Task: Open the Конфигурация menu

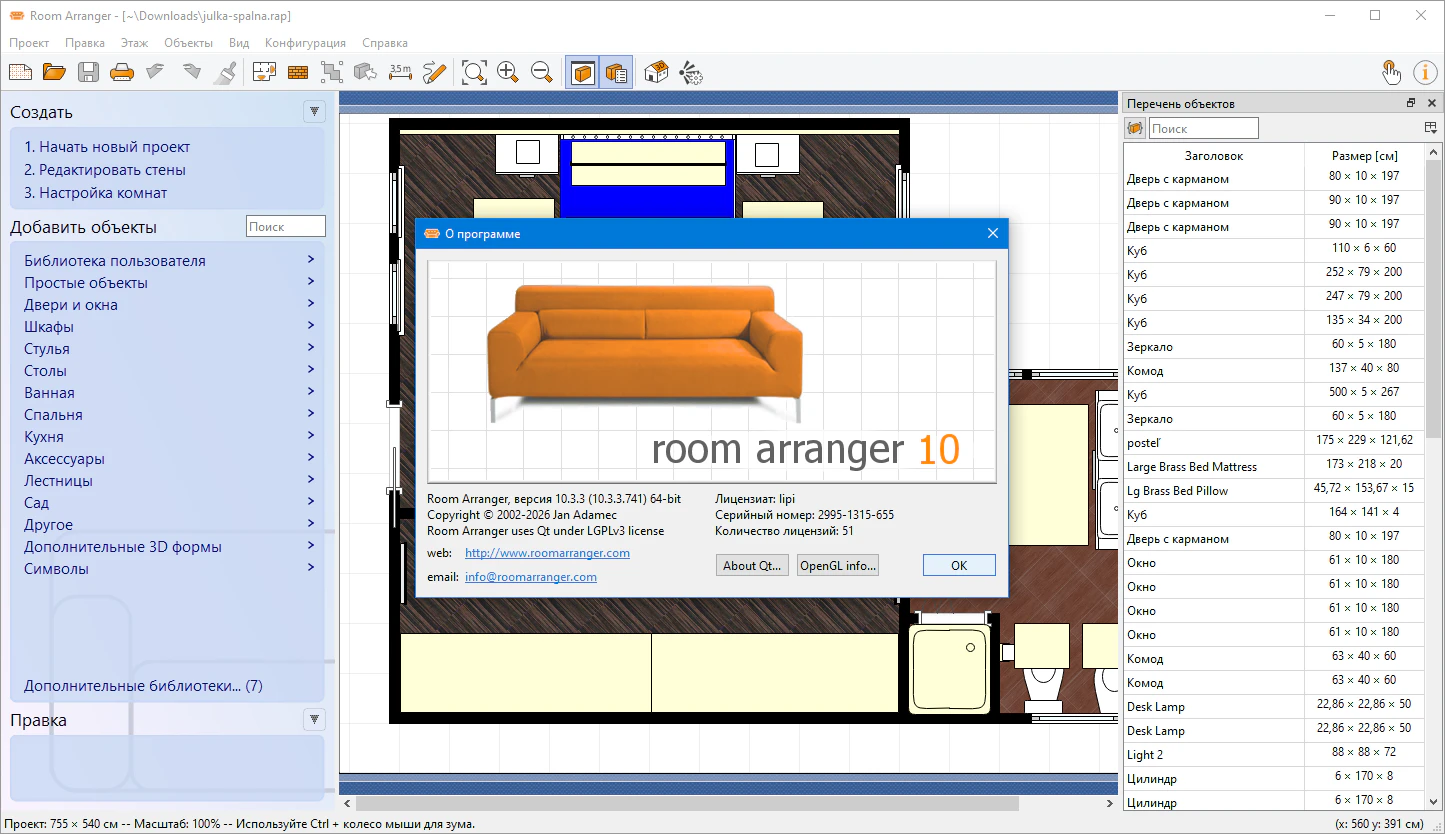Action: click(x=305, y=43)
